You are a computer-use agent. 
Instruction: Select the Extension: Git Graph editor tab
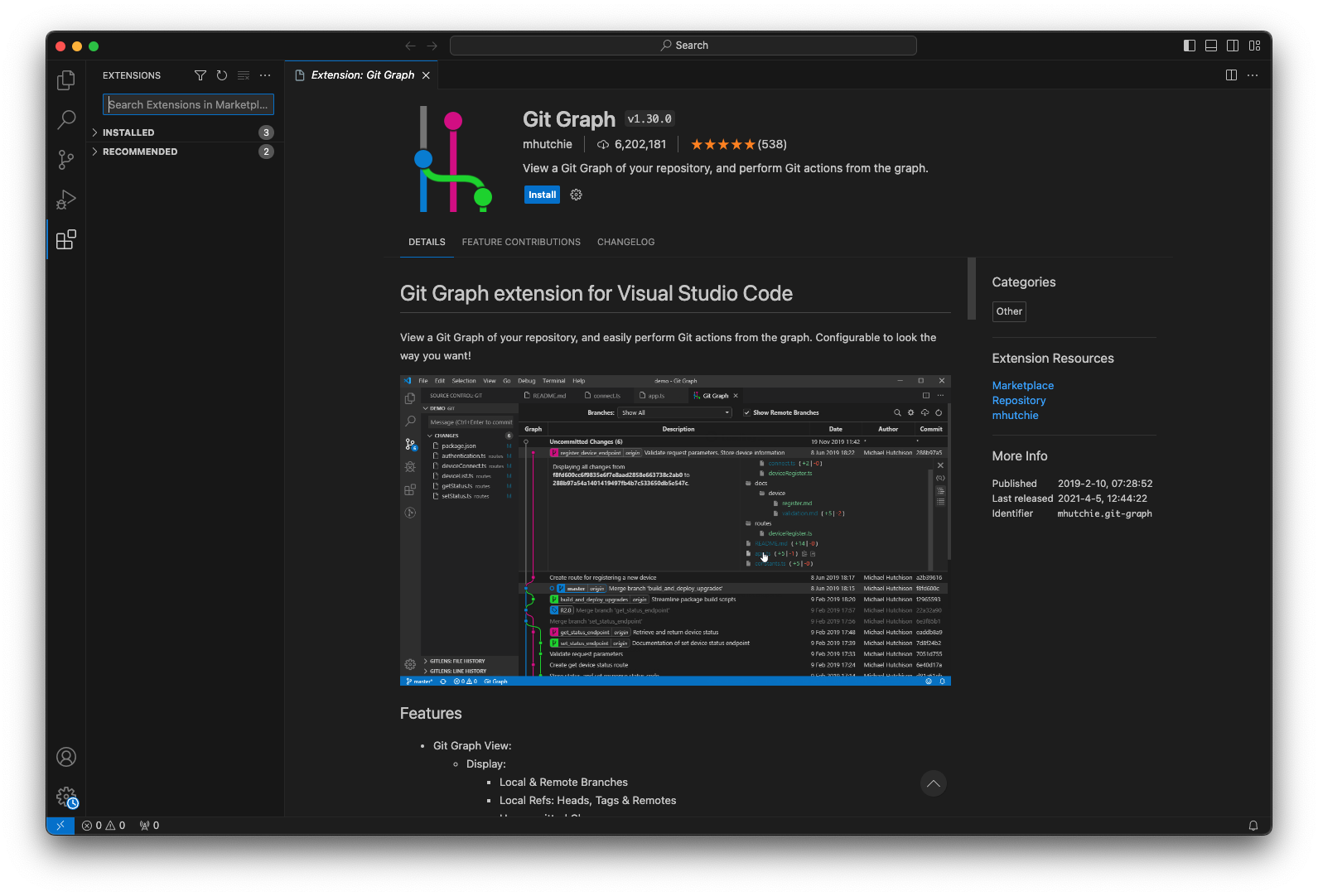[x=362, y=75]
